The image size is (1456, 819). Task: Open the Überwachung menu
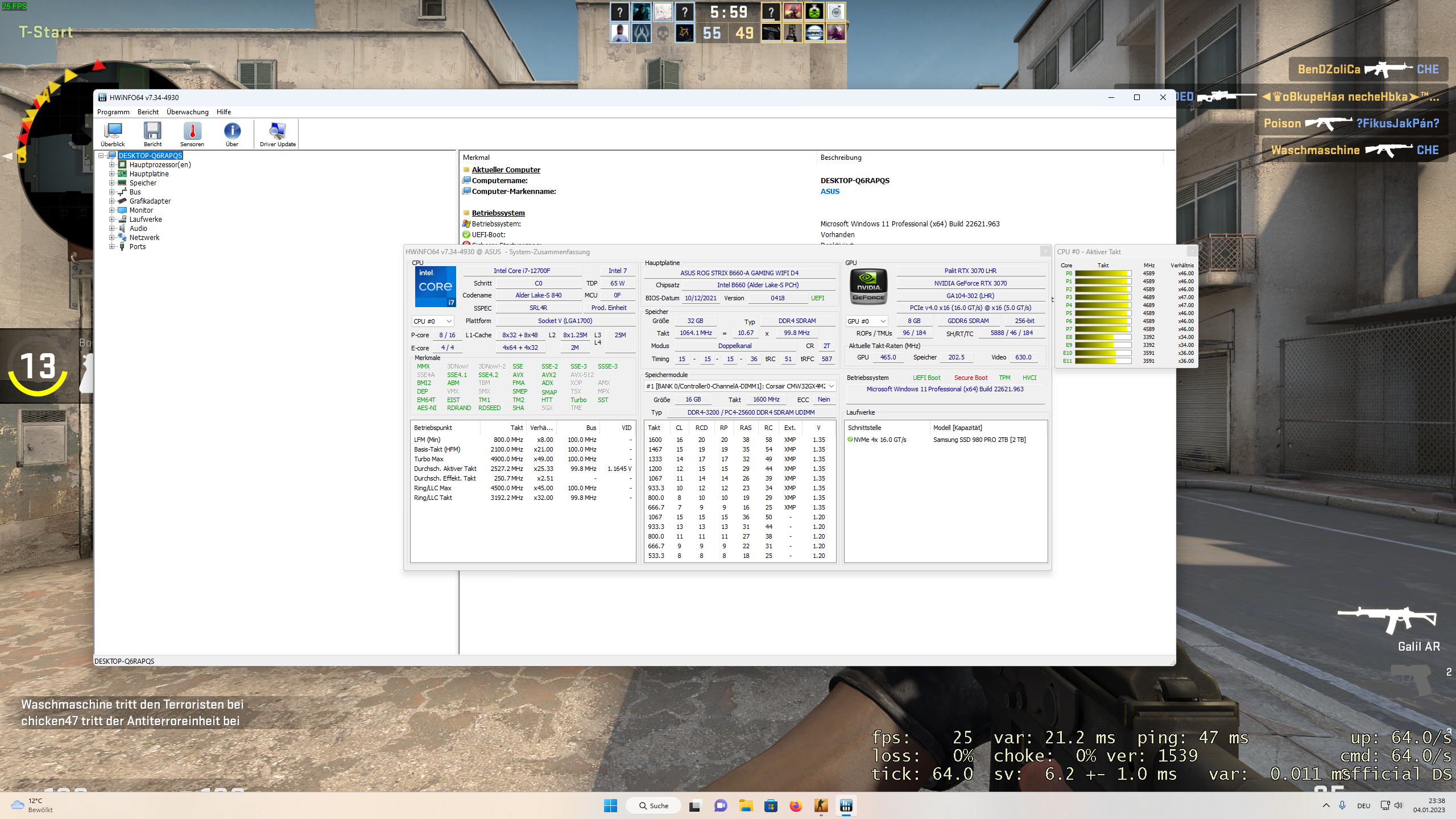click(187, 112)
